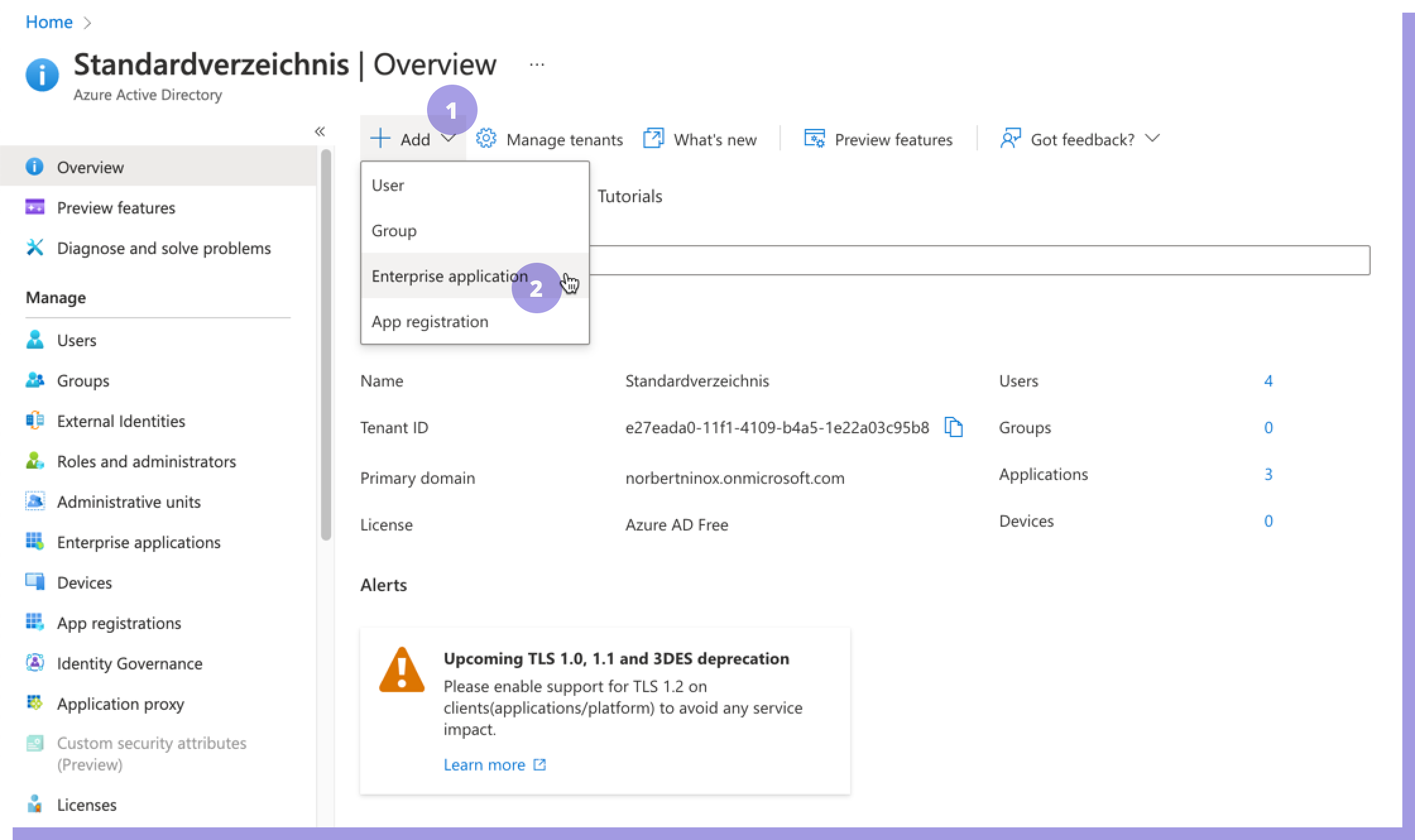Open the Applications count link showing 3
The height and width of the screenshot is (840, 1415).
point(1268,474)
